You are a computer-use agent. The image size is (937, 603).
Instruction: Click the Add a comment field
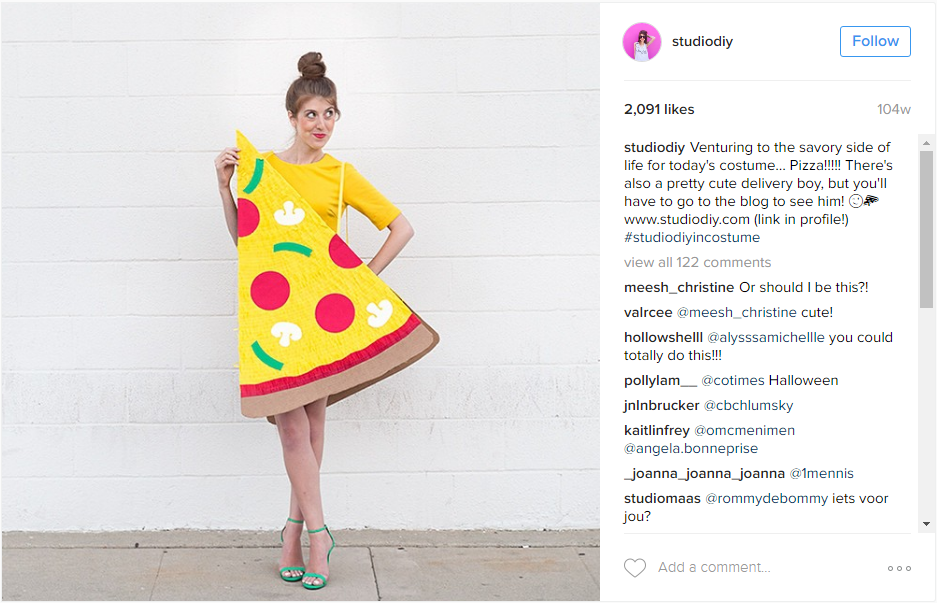point(714,567)
